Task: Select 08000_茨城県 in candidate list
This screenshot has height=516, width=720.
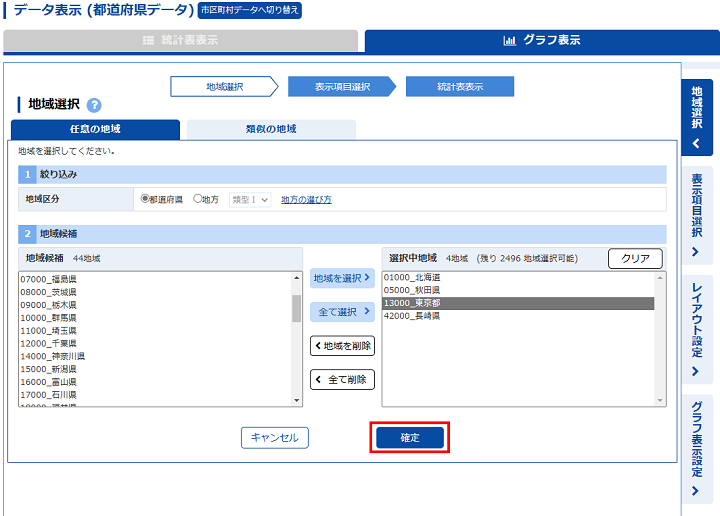Action: click(155, 292)
